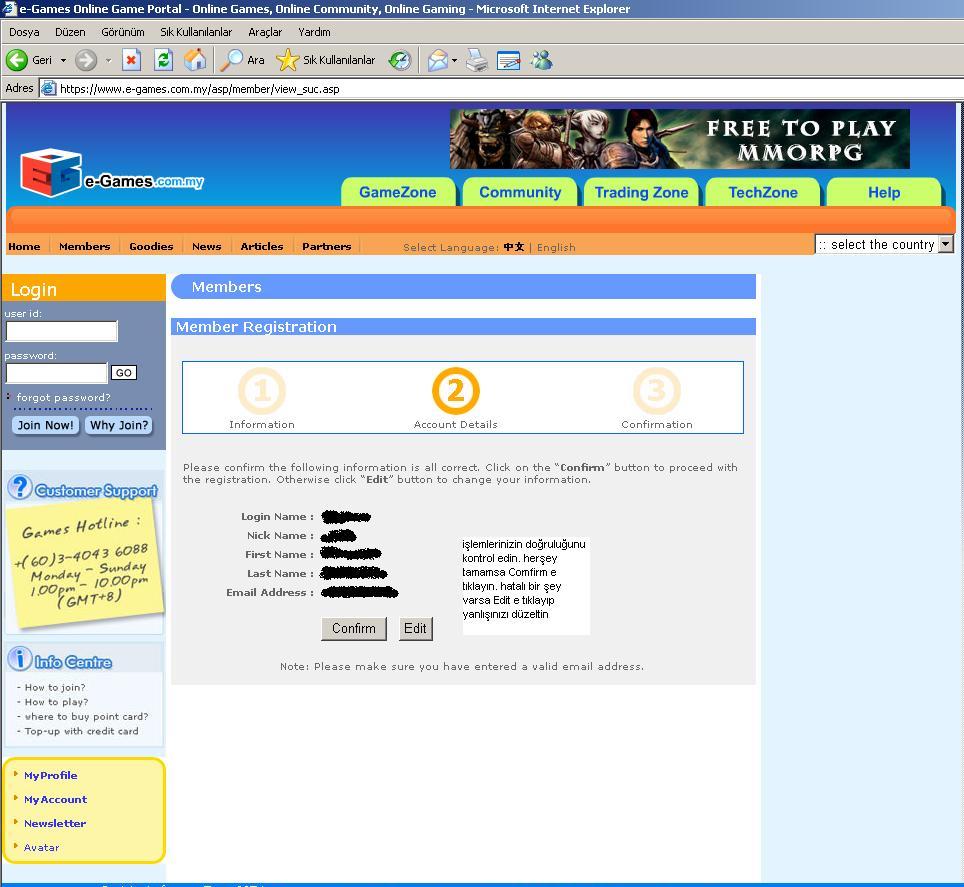Open the Partners nav link
This screenshot has height=887, width=964.
pyautogui.click(x=326, y=246)
